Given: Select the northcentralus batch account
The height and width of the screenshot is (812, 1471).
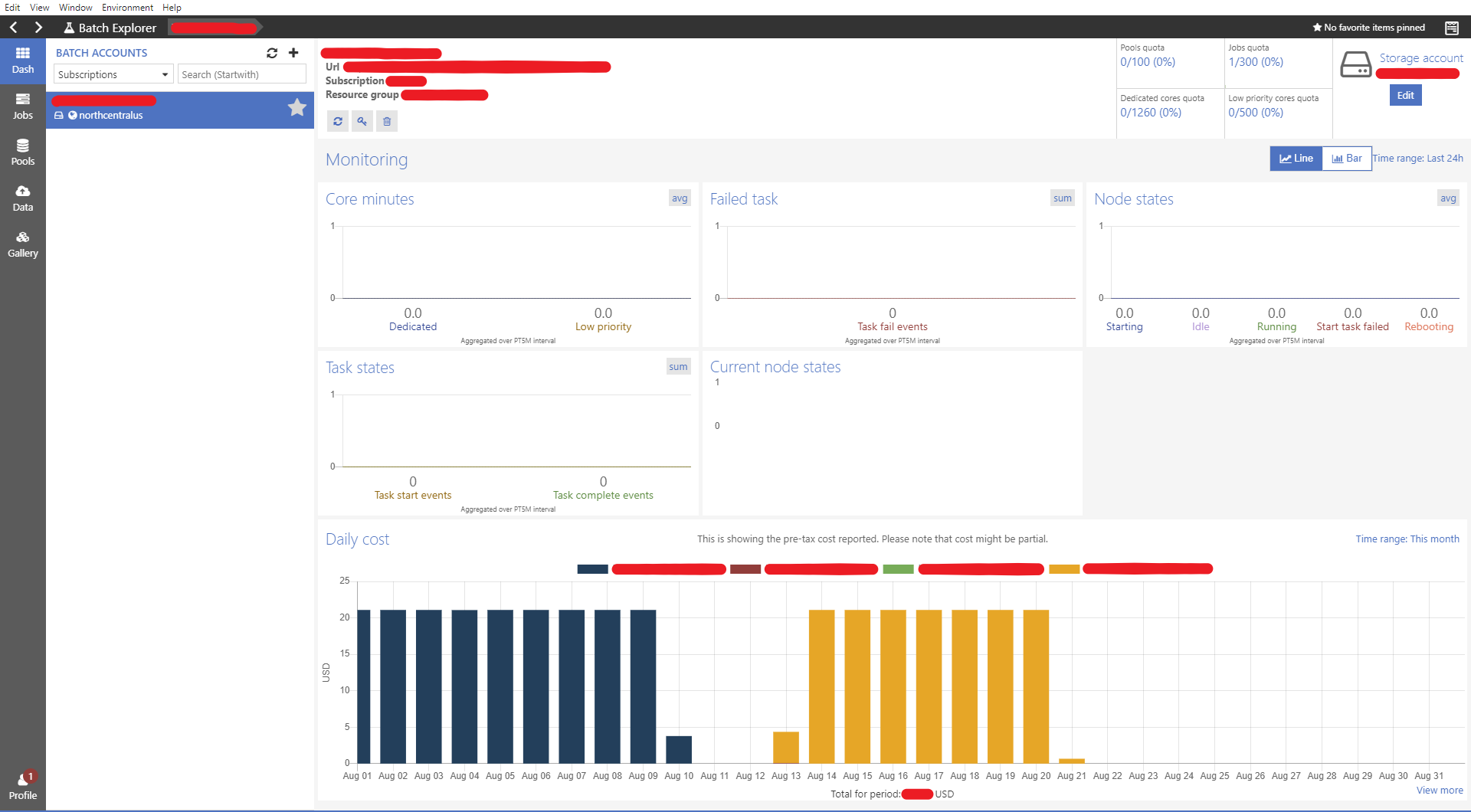Looking at the screenshot, I should (180, 110).
